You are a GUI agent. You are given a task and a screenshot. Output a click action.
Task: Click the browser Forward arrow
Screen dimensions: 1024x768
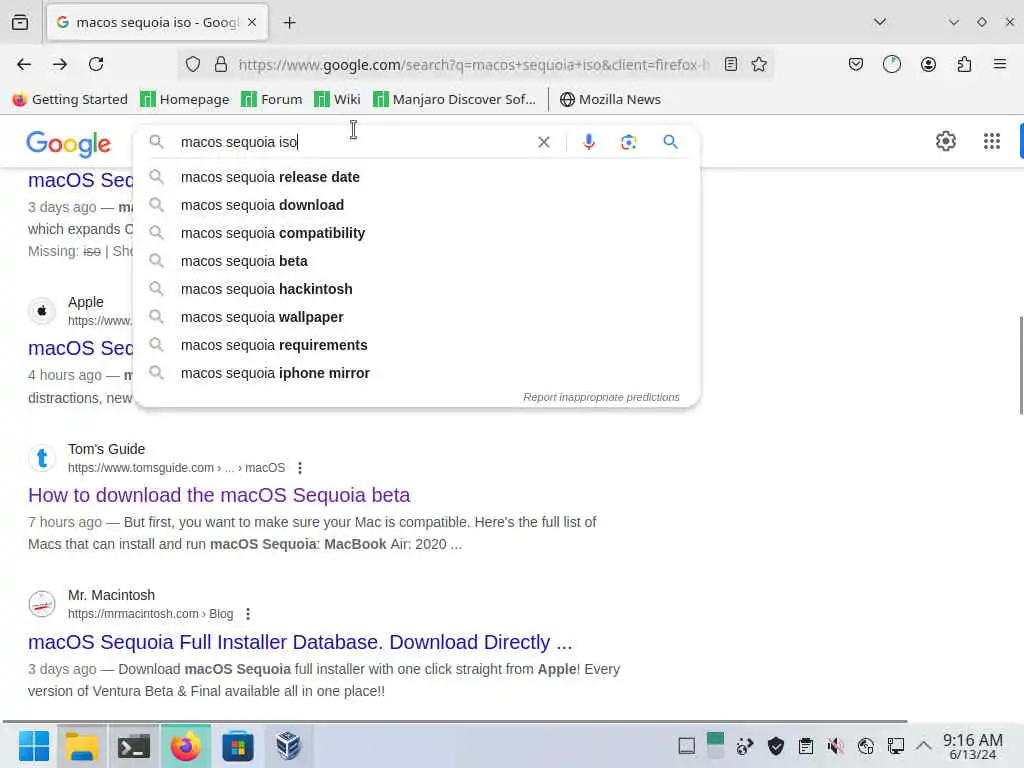pyautogui.click(x=60, y=64)
